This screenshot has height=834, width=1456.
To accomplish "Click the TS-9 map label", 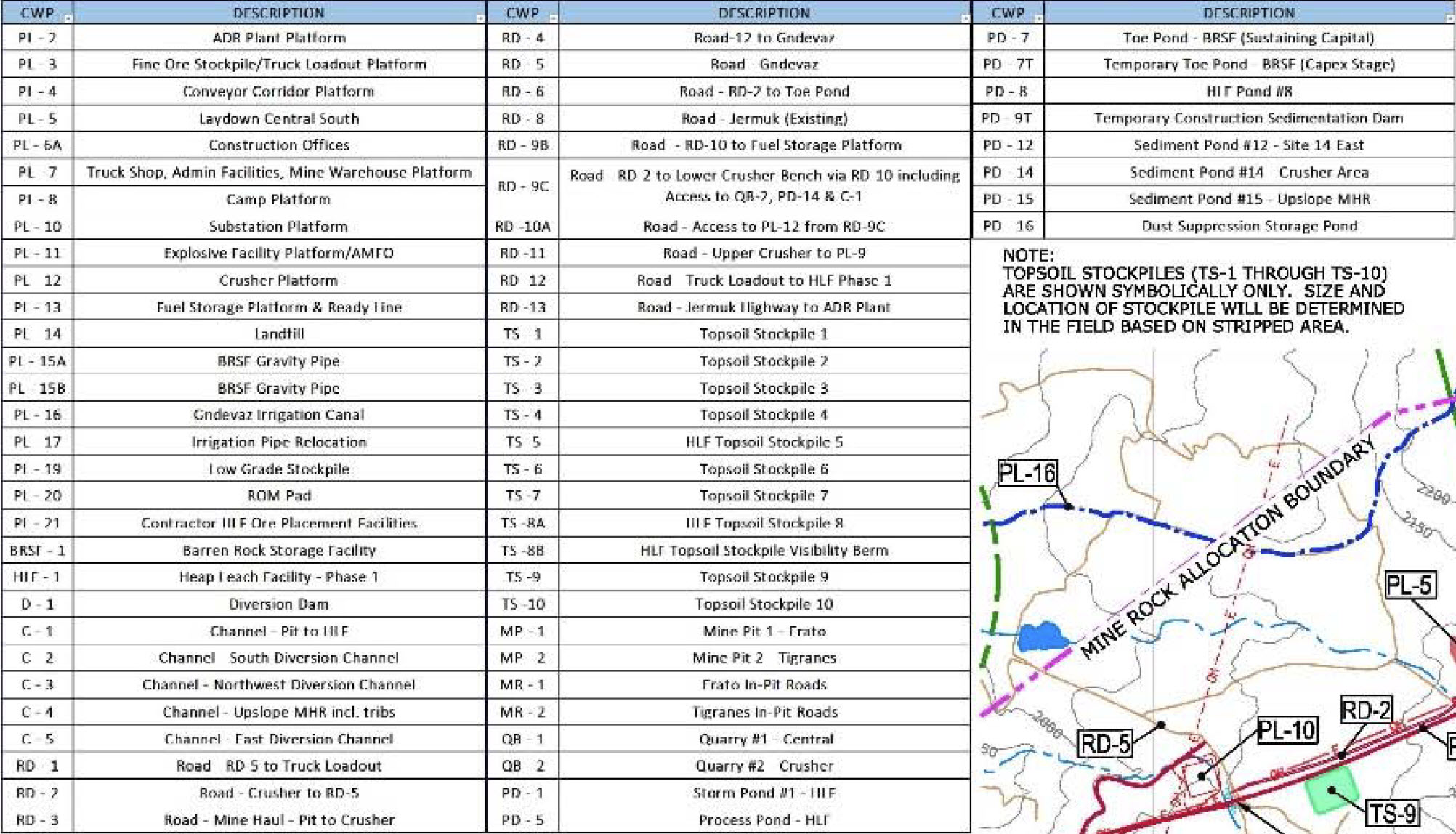I will coord(1393,813).
